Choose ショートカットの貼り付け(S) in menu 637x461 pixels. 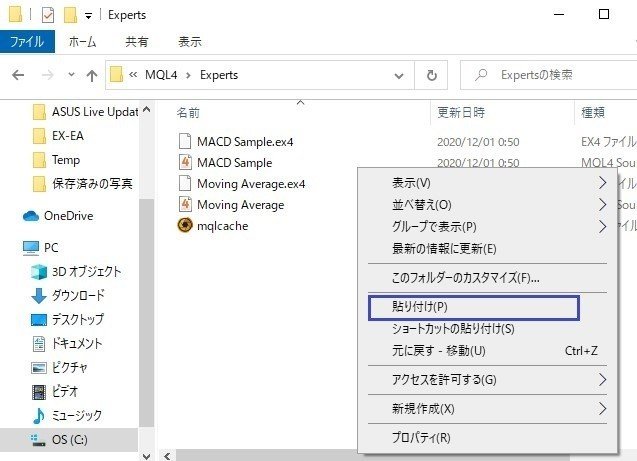[488, 329]
